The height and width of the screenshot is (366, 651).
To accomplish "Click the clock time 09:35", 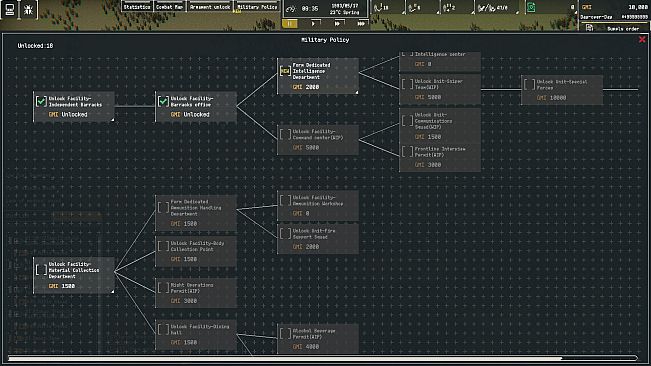I will (310, 9).
